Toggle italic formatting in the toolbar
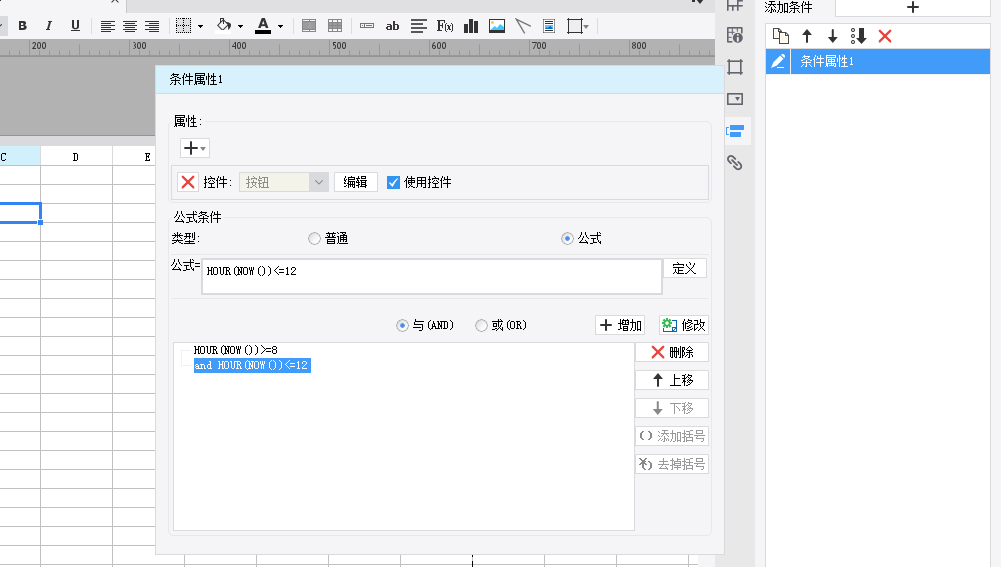Viewport: 1001px width, 567px height. pyautogui.click(x=49, y=26)
